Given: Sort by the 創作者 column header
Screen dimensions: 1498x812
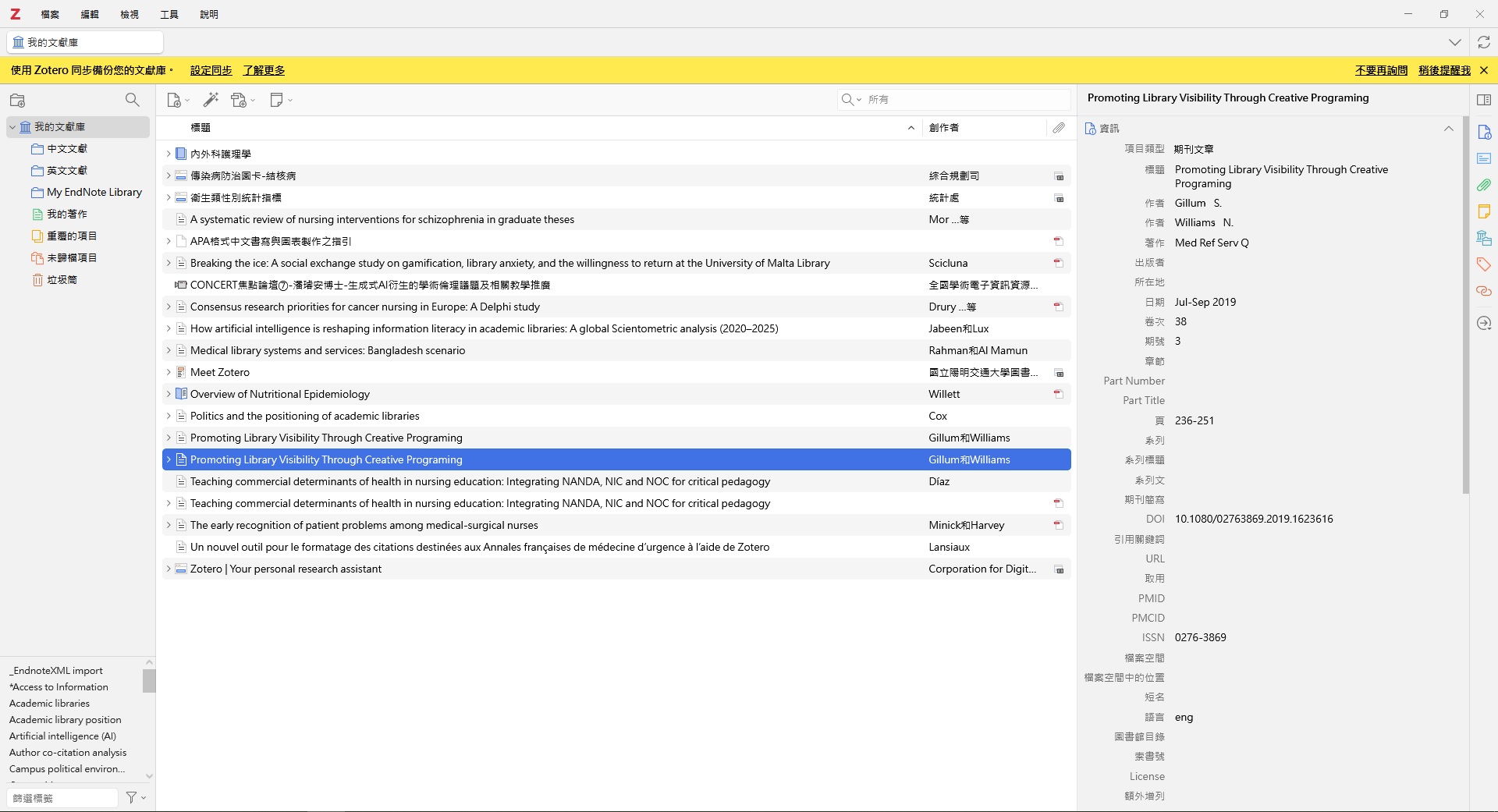Looking at the screenshot, I should click(x=984, y=127).
